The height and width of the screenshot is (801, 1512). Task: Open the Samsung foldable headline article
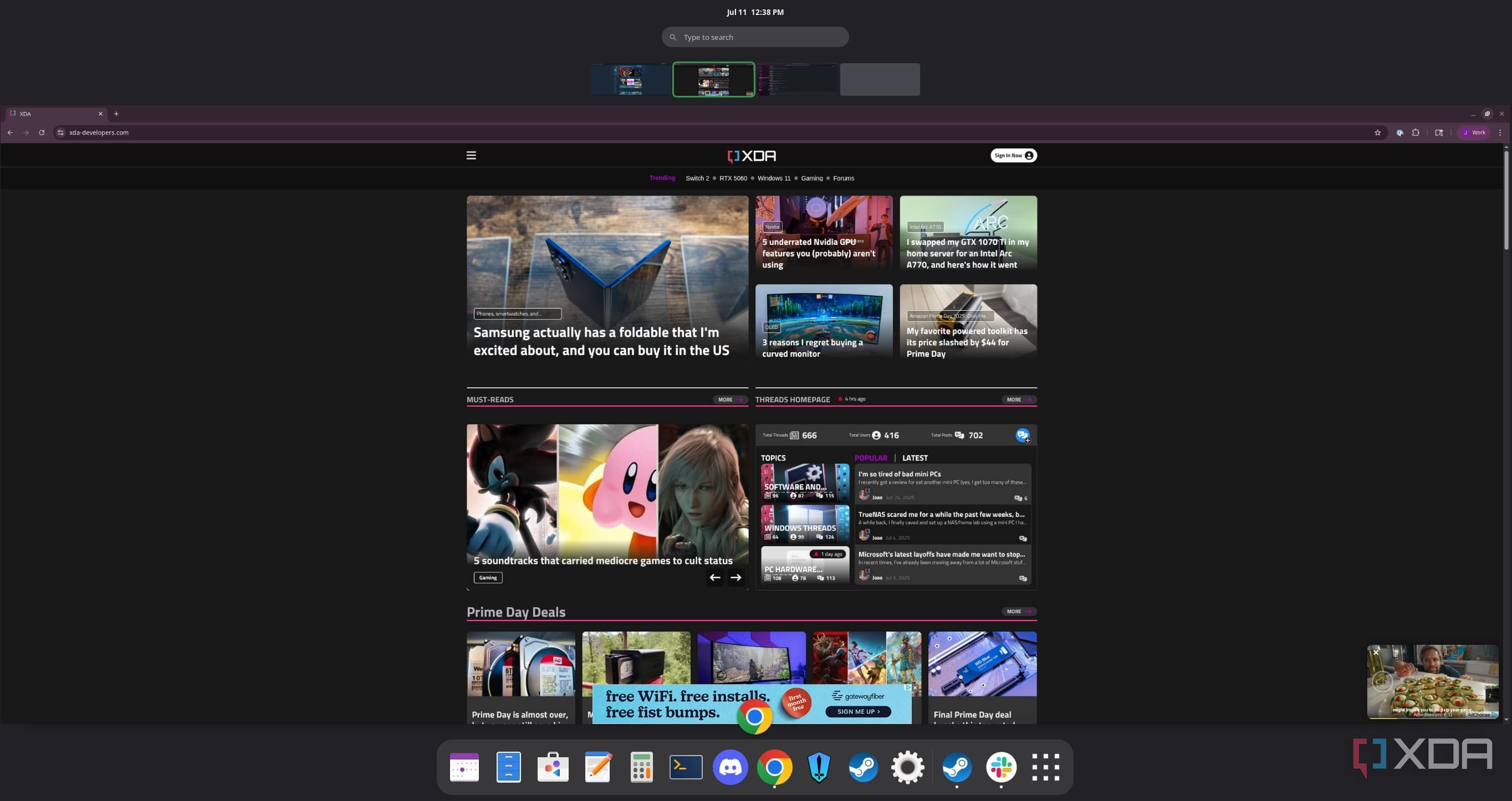pos(601,341)
